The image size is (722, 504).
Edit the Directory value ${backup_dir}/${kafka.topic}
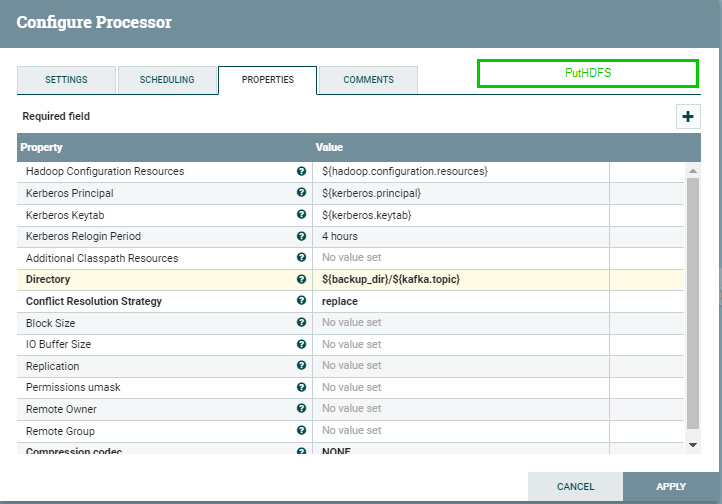(460, 279)
